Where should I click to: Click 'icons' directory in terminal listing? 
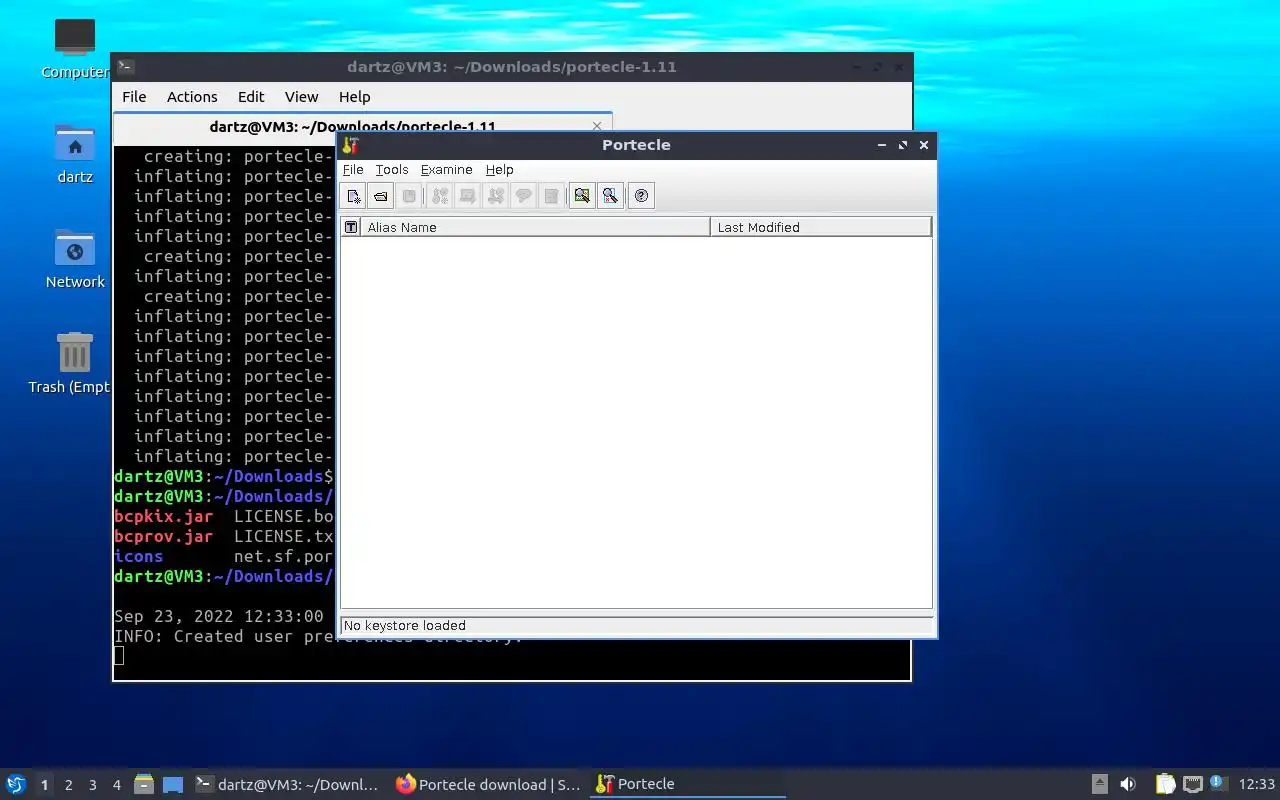[138, 556]
